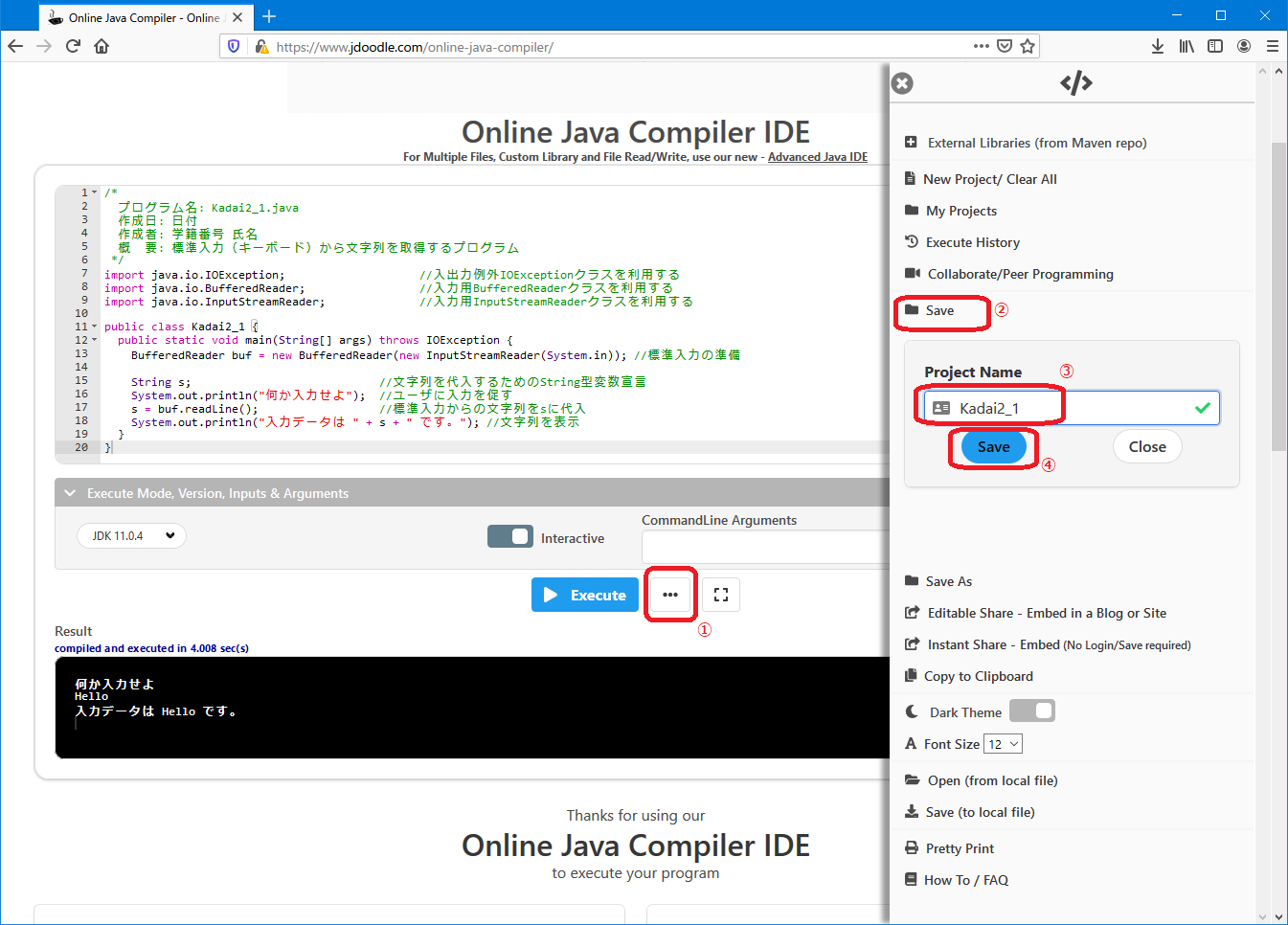Bookmark this page with the star
The width and height of the screenshot is (1288, 925).
[x=1028, y=46]
